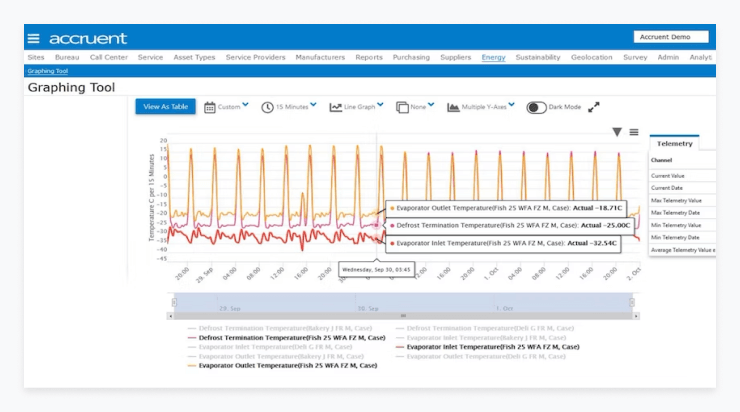Open the Sustainability menu
The image size is (740, 412).
[538, 57]
